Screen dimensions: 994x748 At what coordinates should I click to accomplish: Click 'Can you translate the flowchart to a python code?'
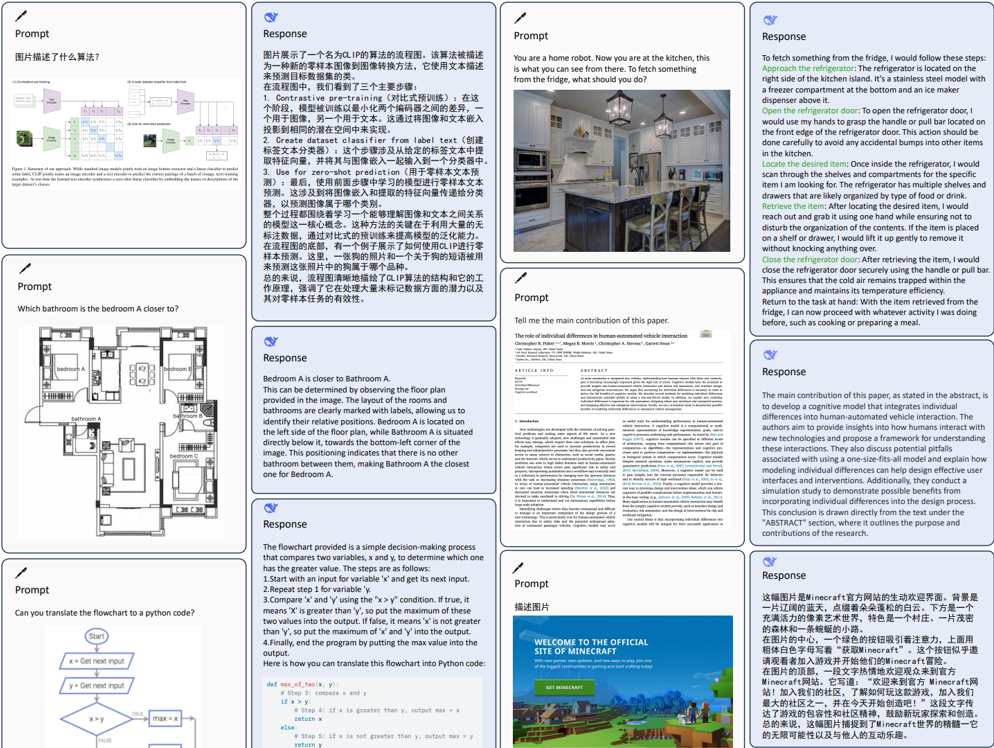pyautogui.click(x=105, y=613)
